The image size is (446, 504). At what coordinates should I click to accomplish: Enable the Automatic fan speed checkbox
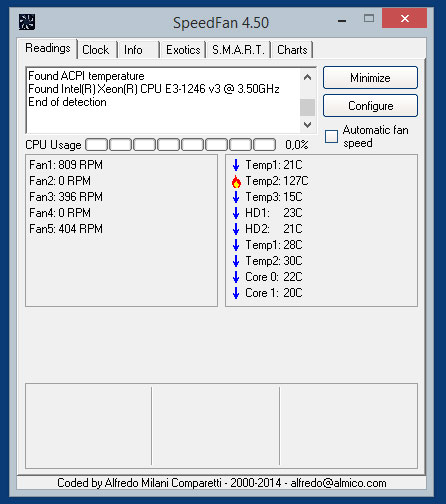(331, 136)
